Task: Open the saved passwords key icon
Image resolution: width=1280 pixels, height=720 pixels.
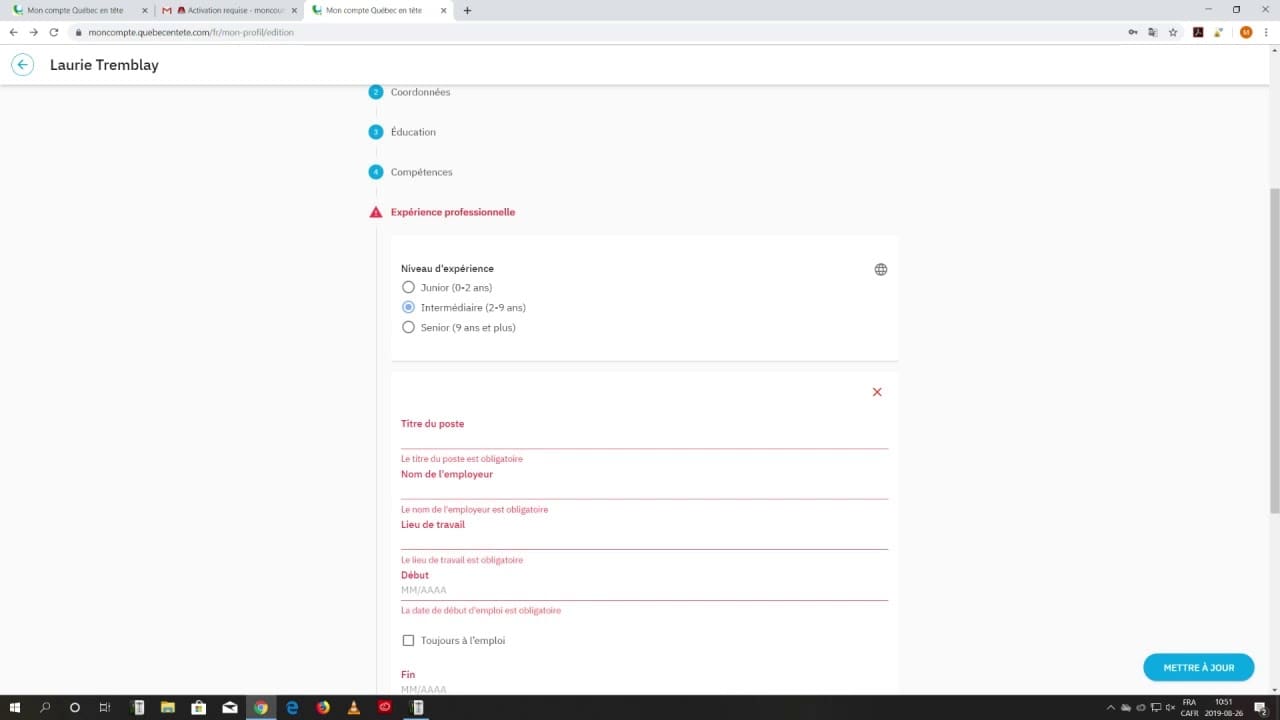Action: (1133, 32)
